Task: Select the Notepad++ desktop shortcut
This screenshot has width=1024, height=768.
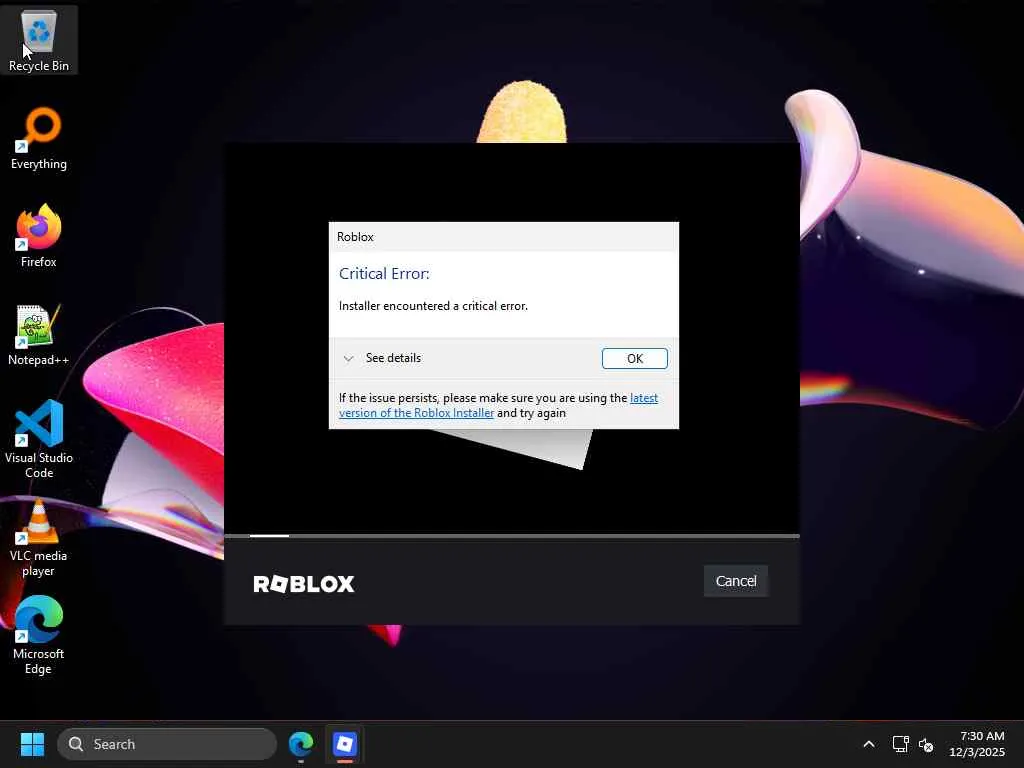Action: [39, 334]
